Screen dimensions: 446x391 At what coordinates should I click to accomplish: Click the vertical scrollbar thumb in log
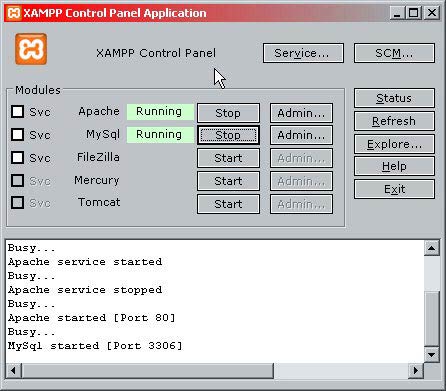click(432, 319)
